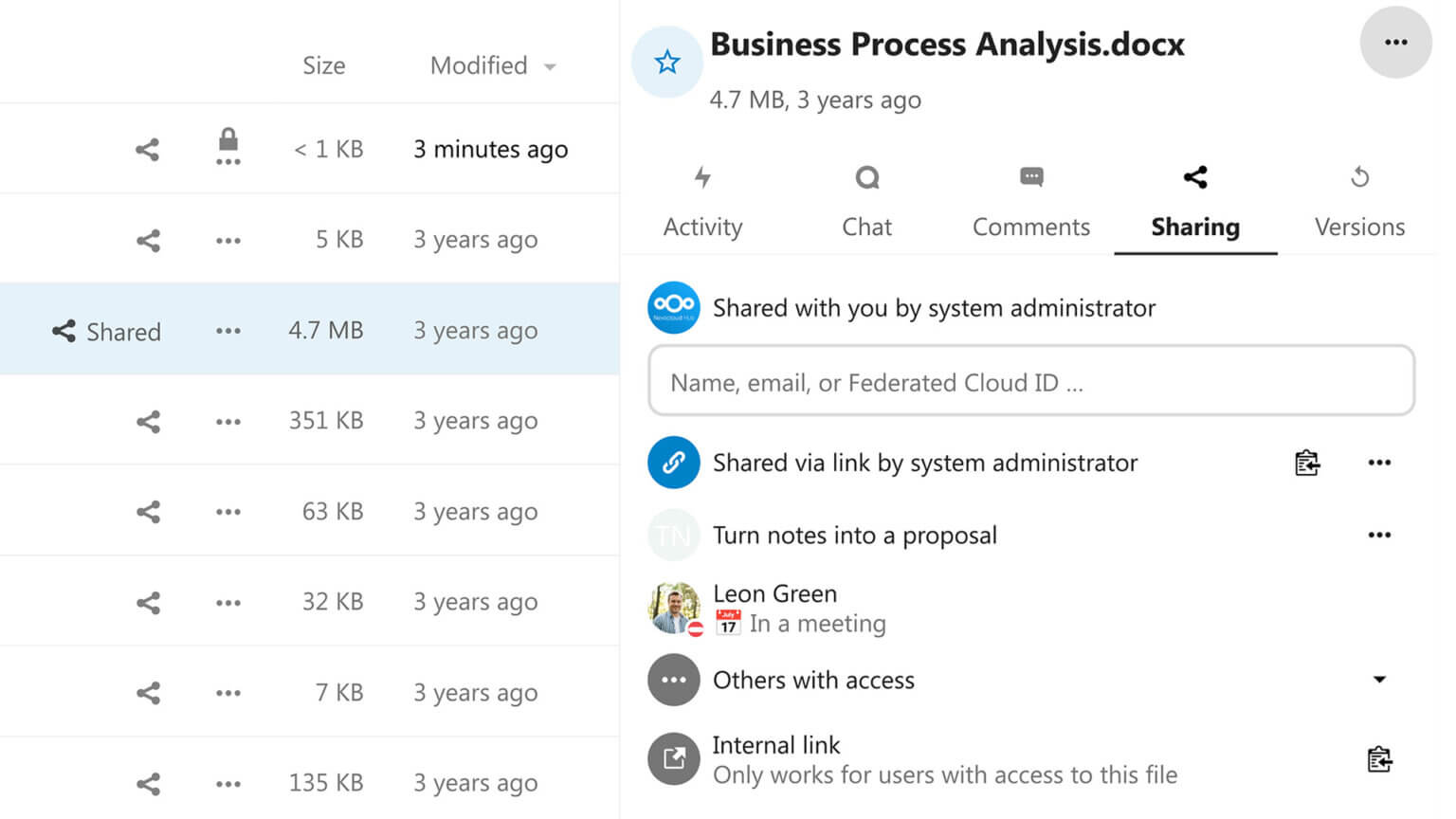
Task: Open the top-right three-dot file actions menu
Action: click(x=1395, y=43)
